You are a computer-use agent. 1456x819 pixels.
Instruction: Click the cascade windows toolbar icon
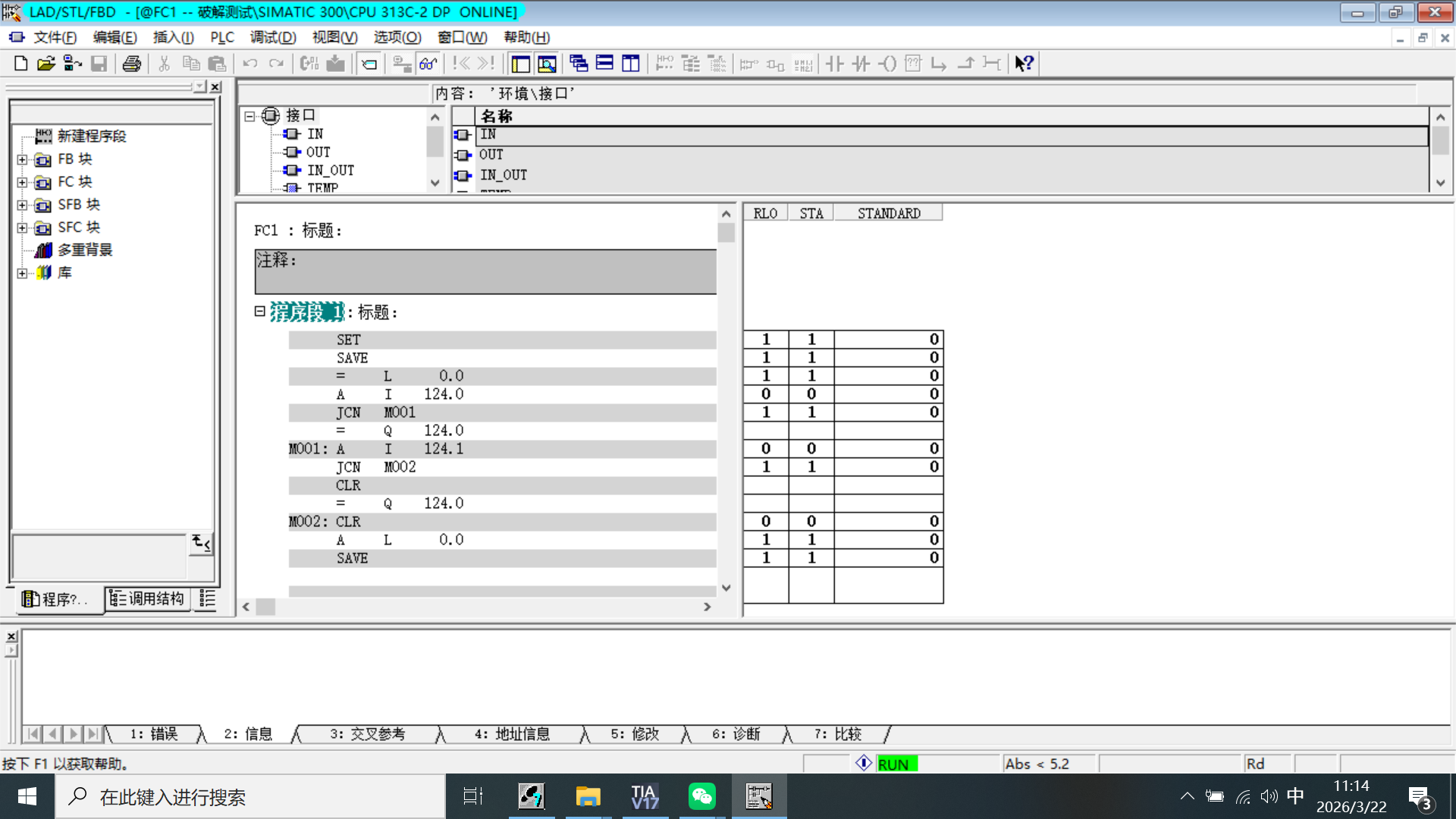pyautogui.click(x=579, y=64)
